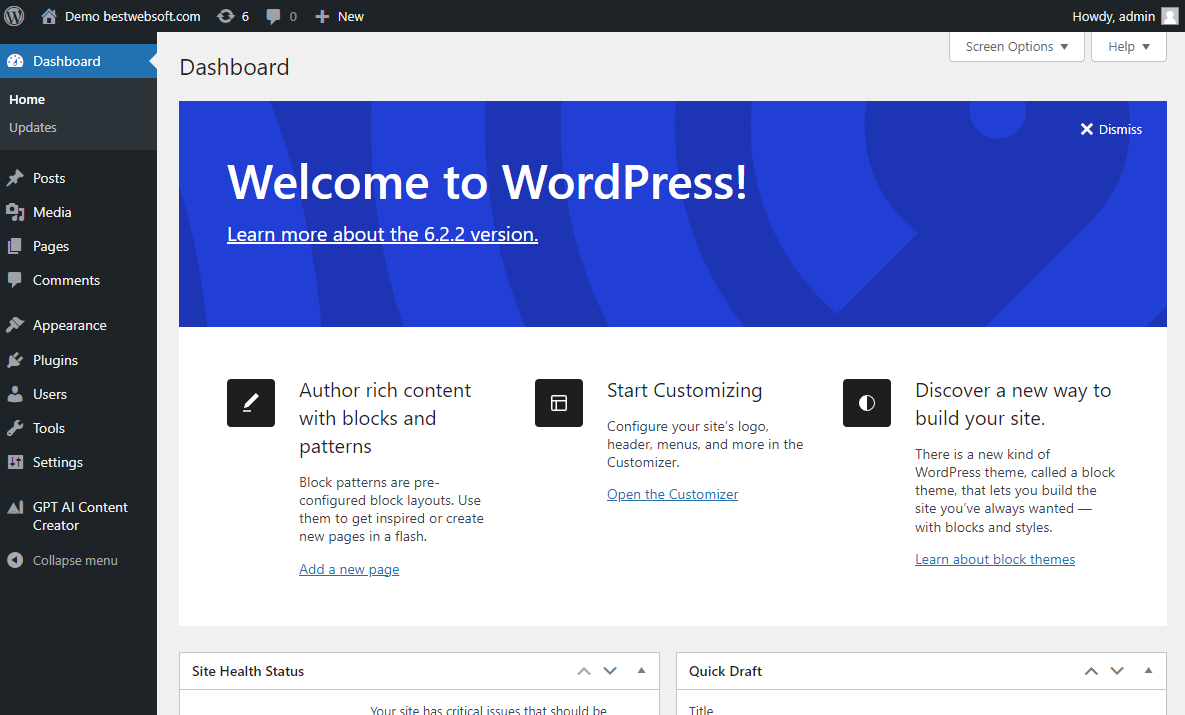The width and height of the screenshot is (1185, 715).
Task: Open the New content menu
Action: coord(339,16)
